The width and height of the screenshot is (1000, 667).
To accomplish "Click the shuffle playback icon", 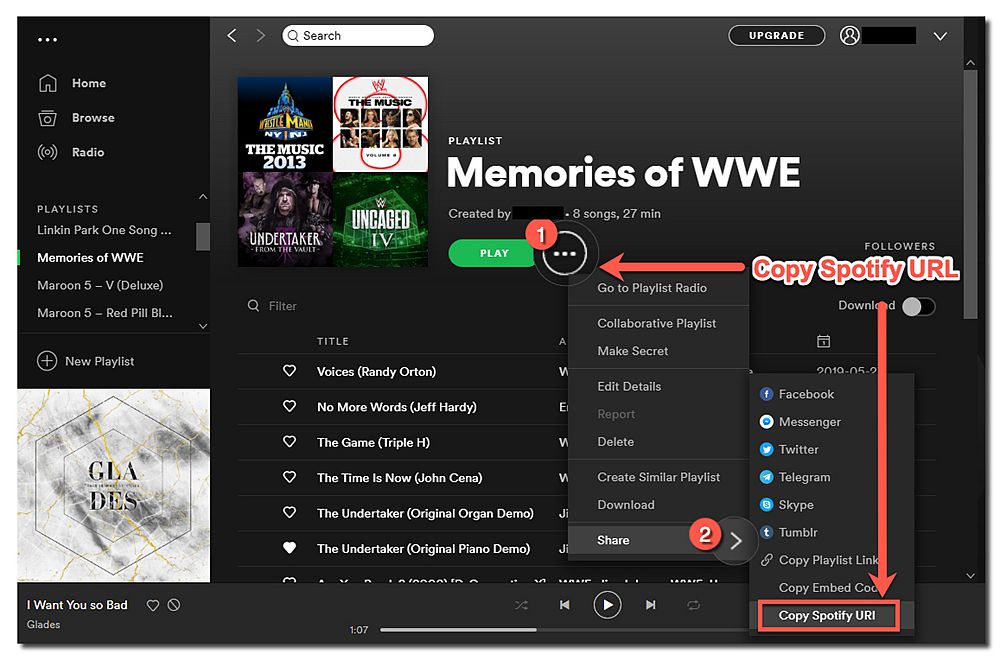I will click(x=521, y=605).
